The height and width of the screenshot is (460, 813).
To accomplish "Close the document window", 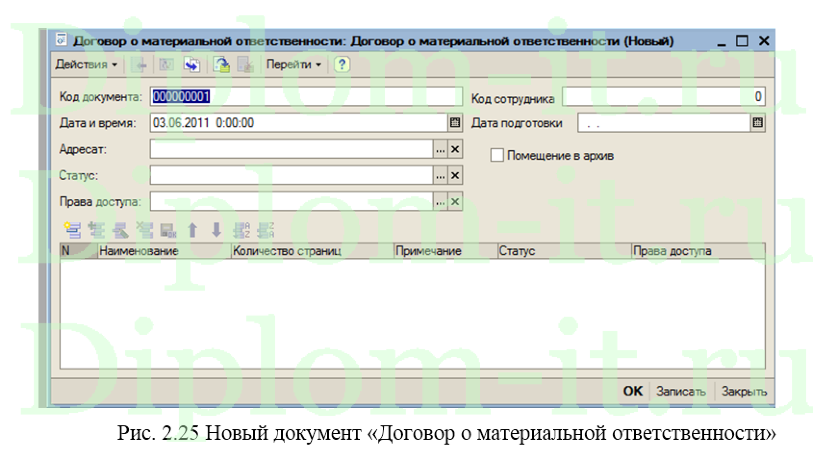I will (x=764, y=41).
